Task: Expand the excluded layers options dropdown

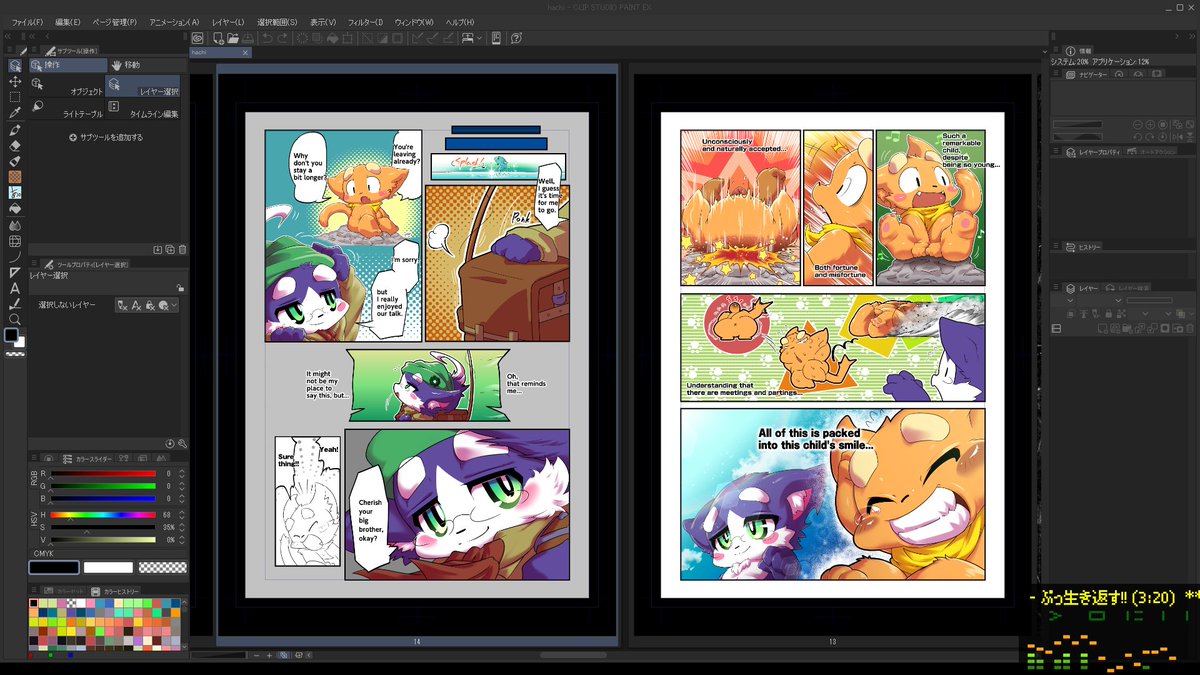Action: pyautogui.click(x=174, y=304)
